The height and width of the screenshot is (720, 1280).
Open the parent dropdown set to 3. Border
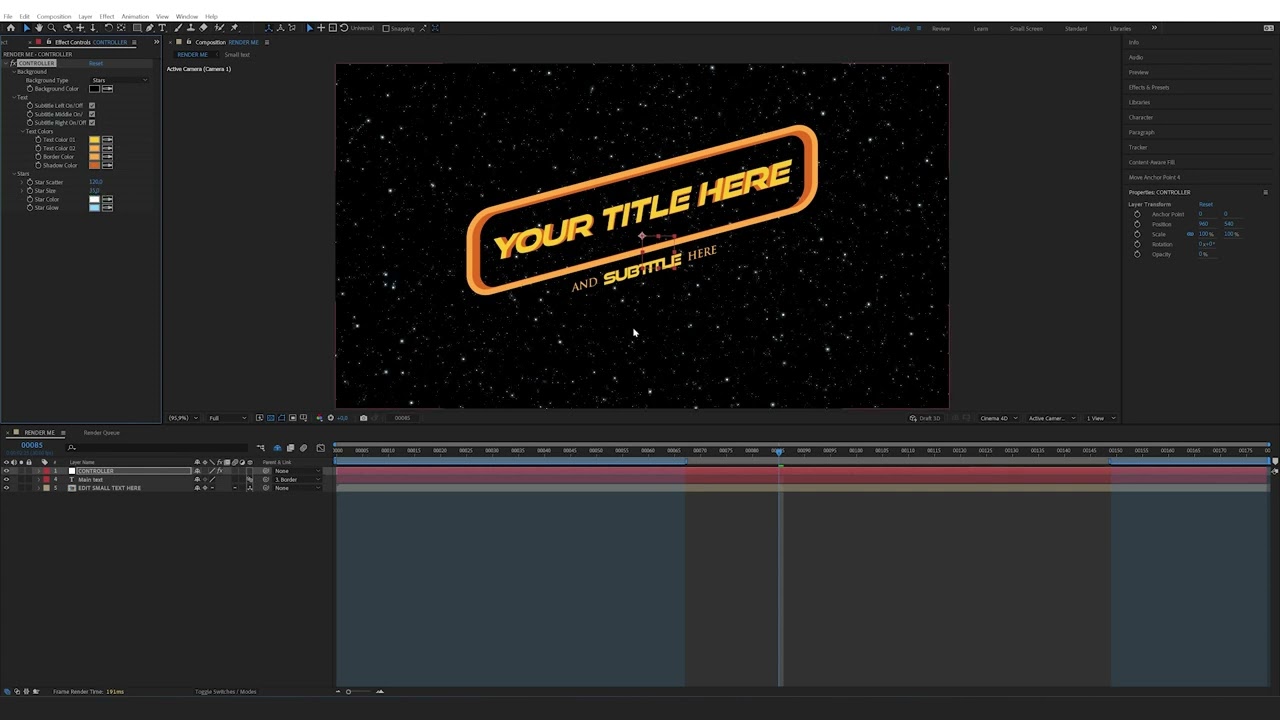(299, 480)
